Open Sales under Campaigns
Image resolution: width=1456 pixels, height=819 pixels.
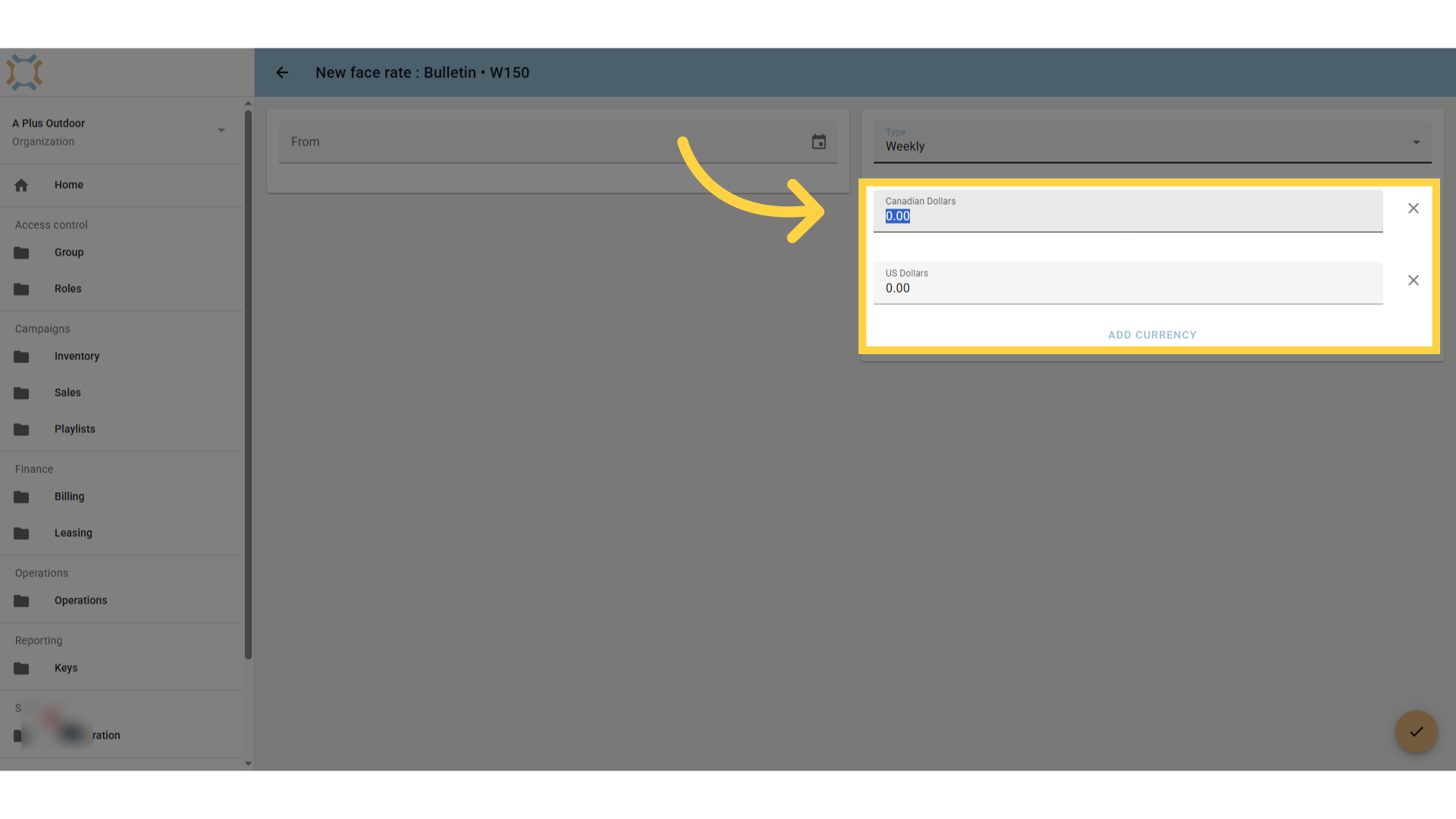(x=121, y=393)
